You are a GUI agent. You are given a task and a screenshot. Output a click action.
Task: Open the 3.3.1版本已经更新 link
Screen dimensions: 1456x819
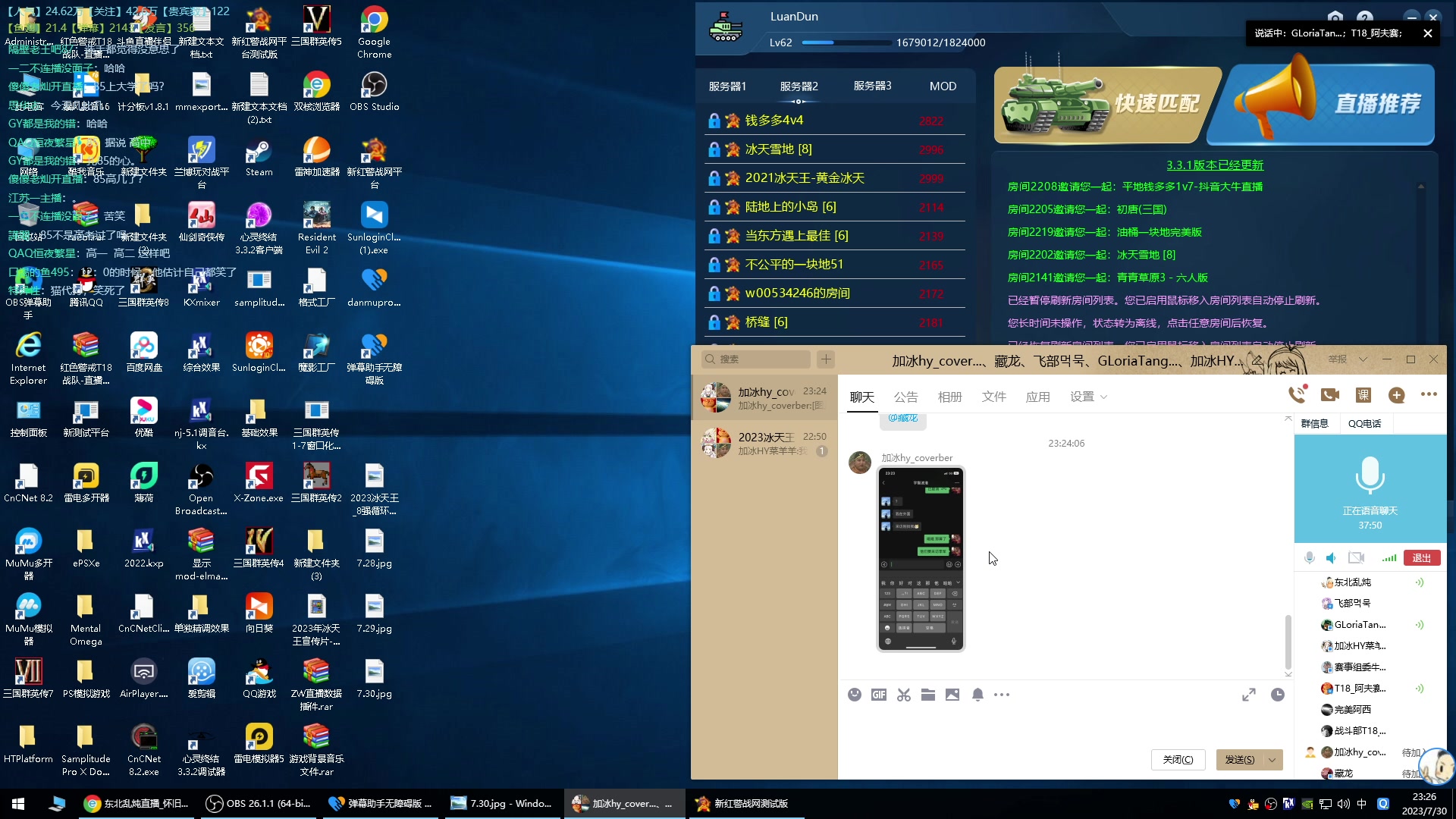pos(1214,165)
